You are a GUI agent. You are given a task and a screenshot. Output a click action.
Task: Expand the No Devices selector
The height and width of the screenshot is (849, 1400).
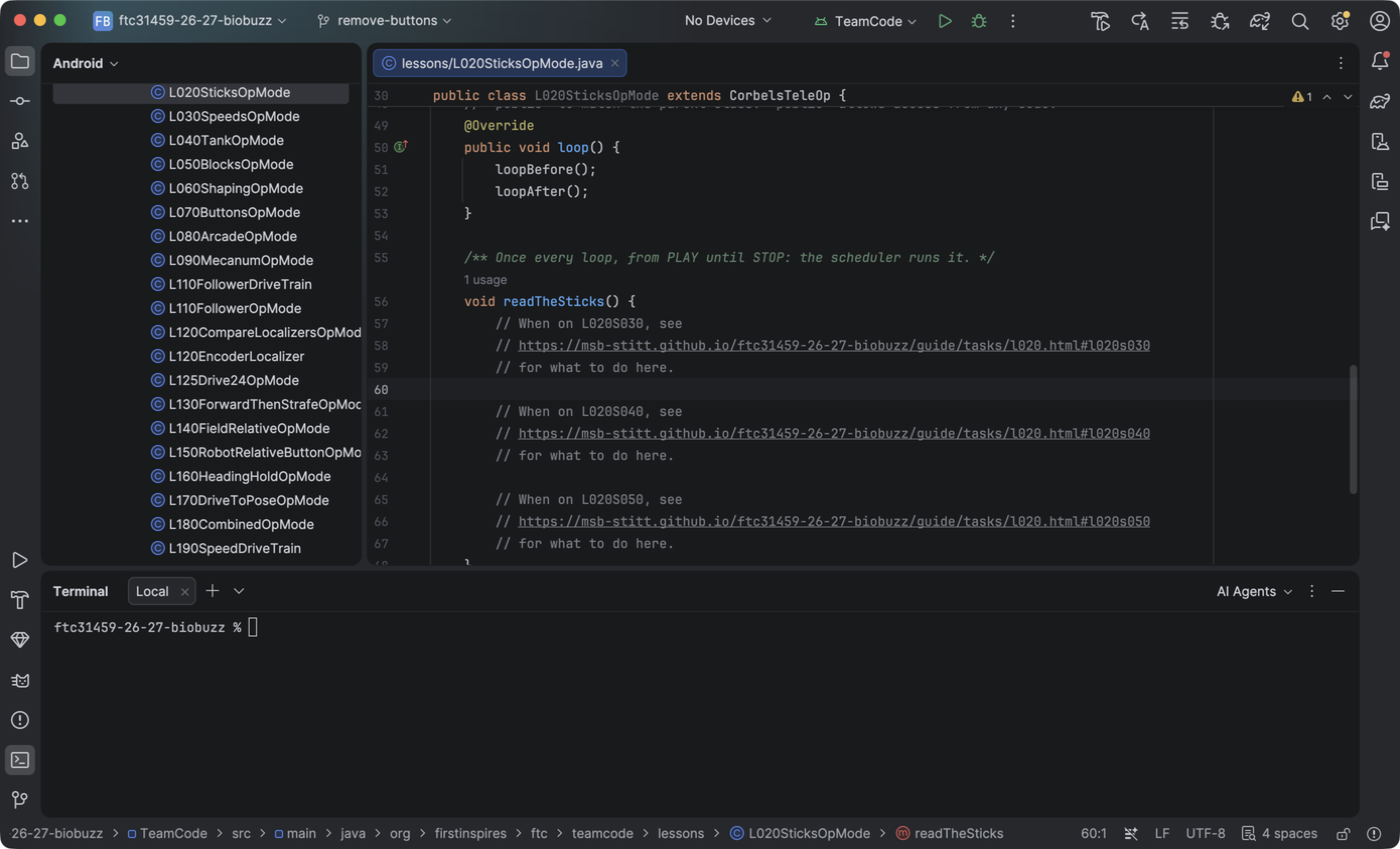click(x=728, y=21)
